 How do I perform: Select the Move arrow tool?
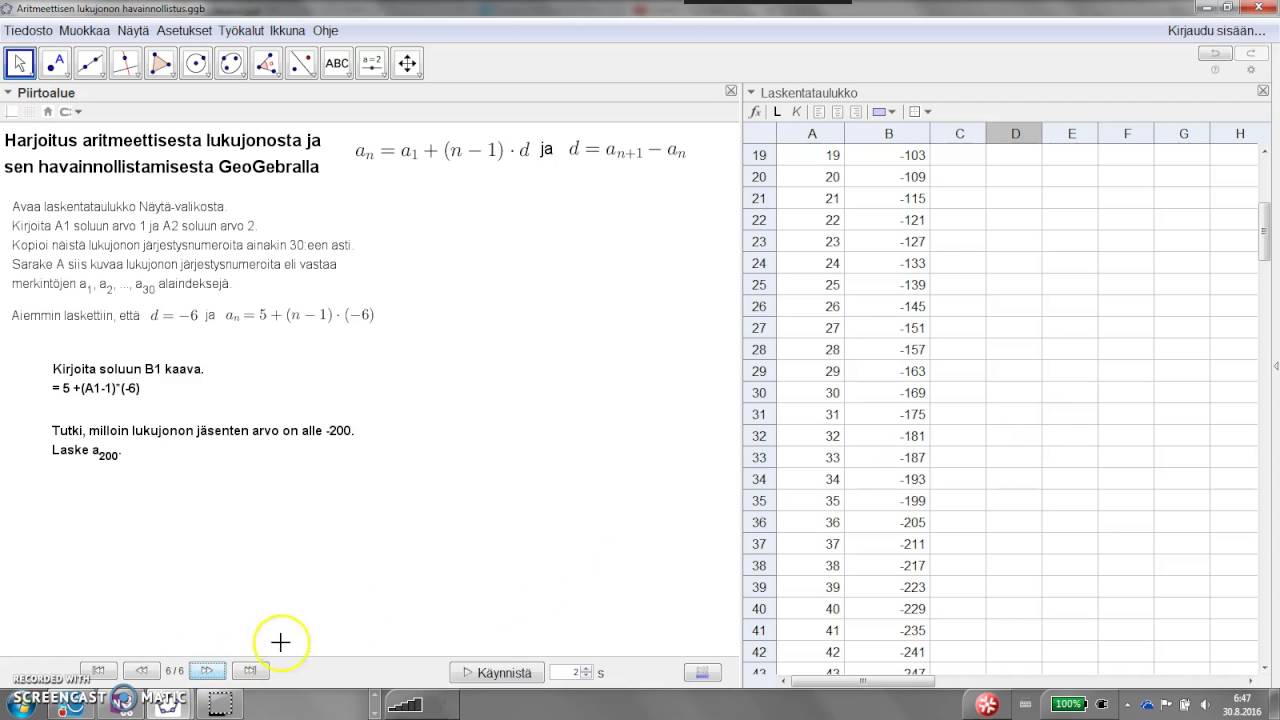tap(20, 63)
